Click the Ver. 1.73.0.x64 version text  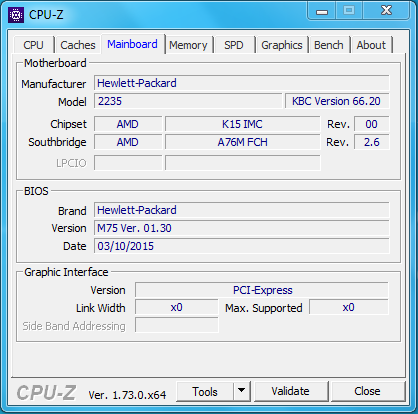pyautogui.click(x=127, y=395)
